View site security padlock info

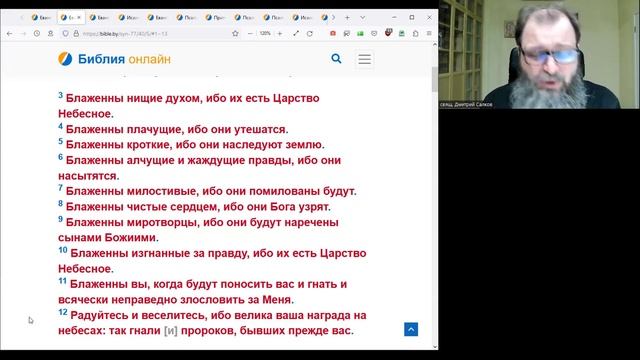76,33
